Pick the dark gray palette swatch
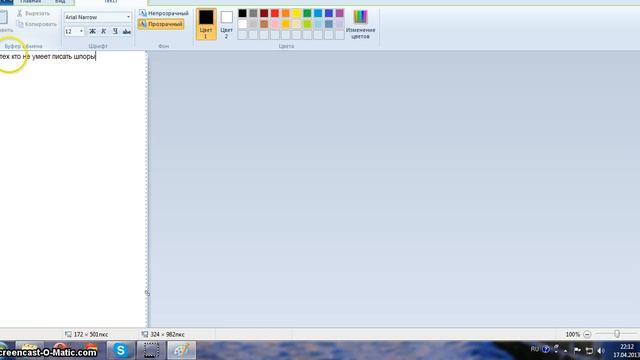The image size is (640, 360). [x=253, y=13]
